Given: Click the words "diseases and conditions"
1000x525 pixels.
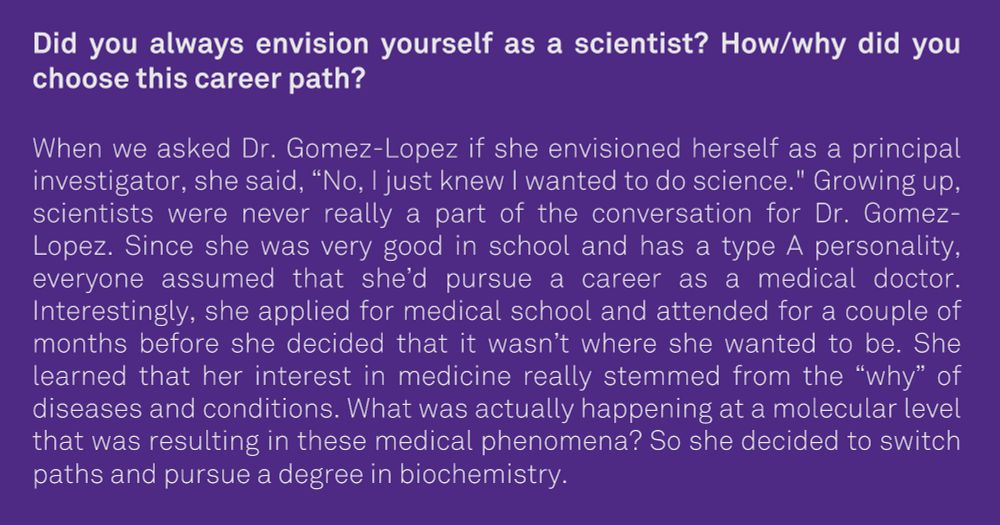Looking at the screenshot, I should point(186,409).
